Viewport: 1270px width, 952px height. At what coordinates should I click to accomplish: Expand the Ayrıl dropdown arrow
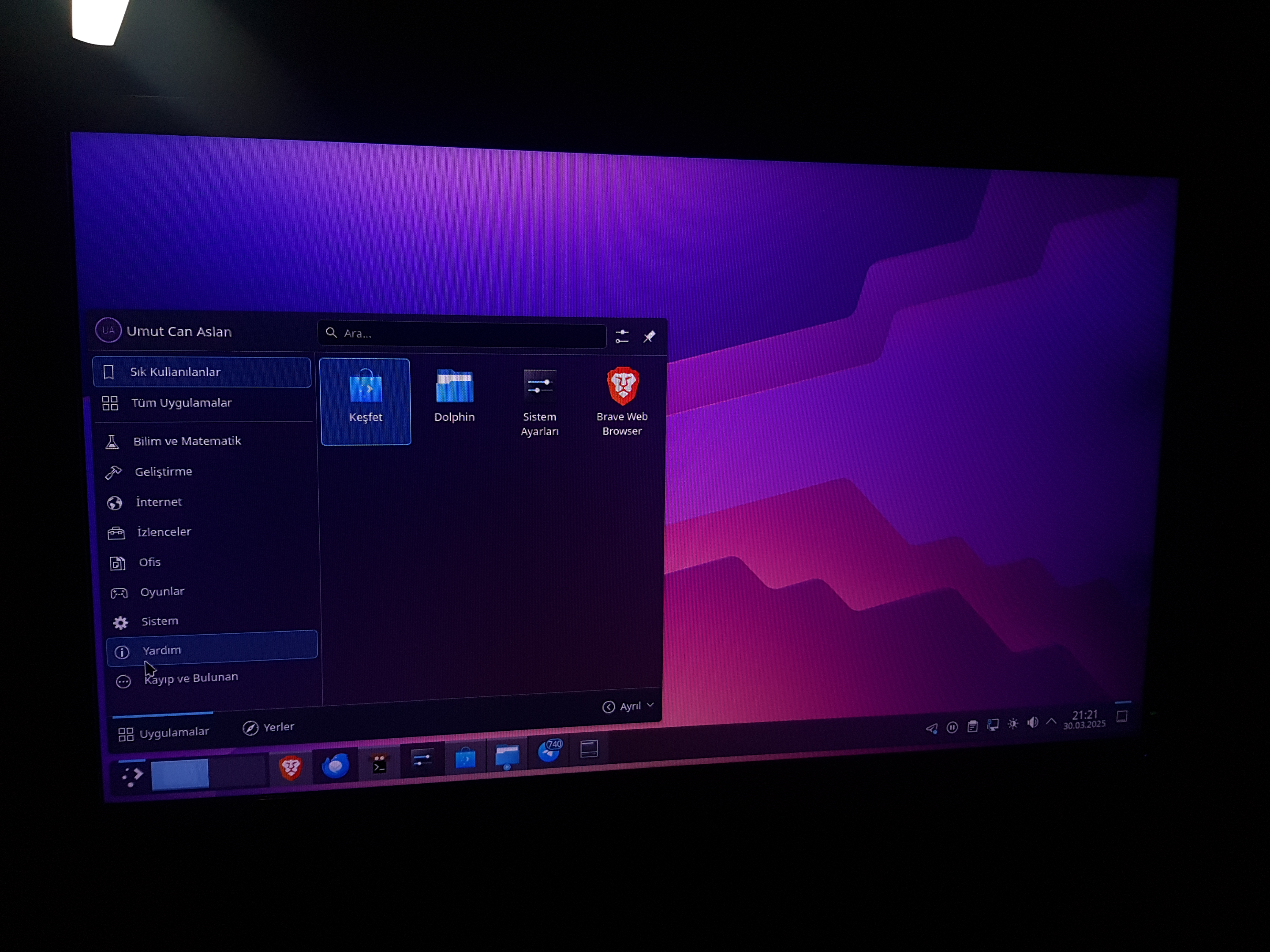click(x=650, y=705)
